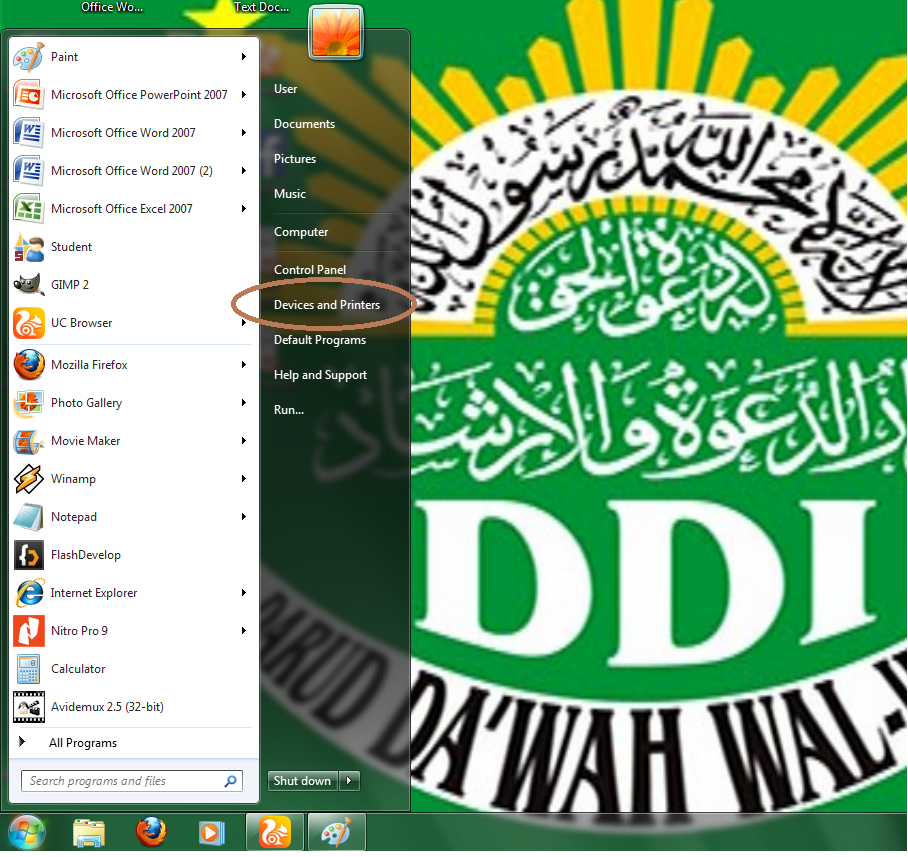Click the Windows Start orb
The image size is (908, 857).
click(x=27, y=833)
